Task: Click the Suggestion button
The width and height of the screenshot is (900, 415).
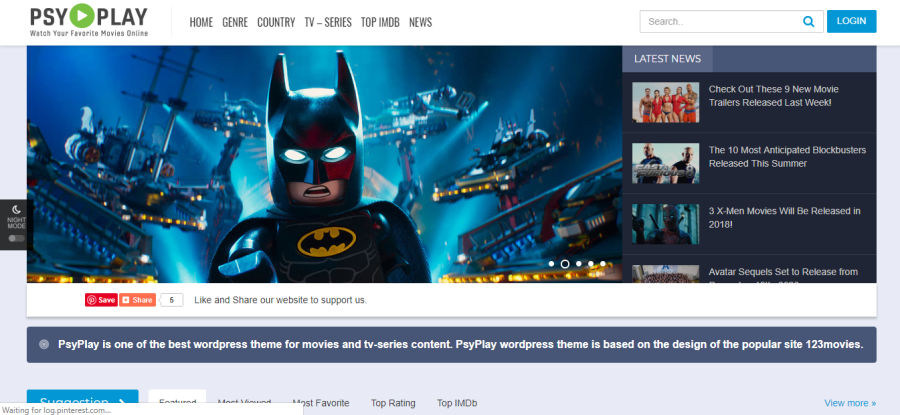Action: [83, 402]
